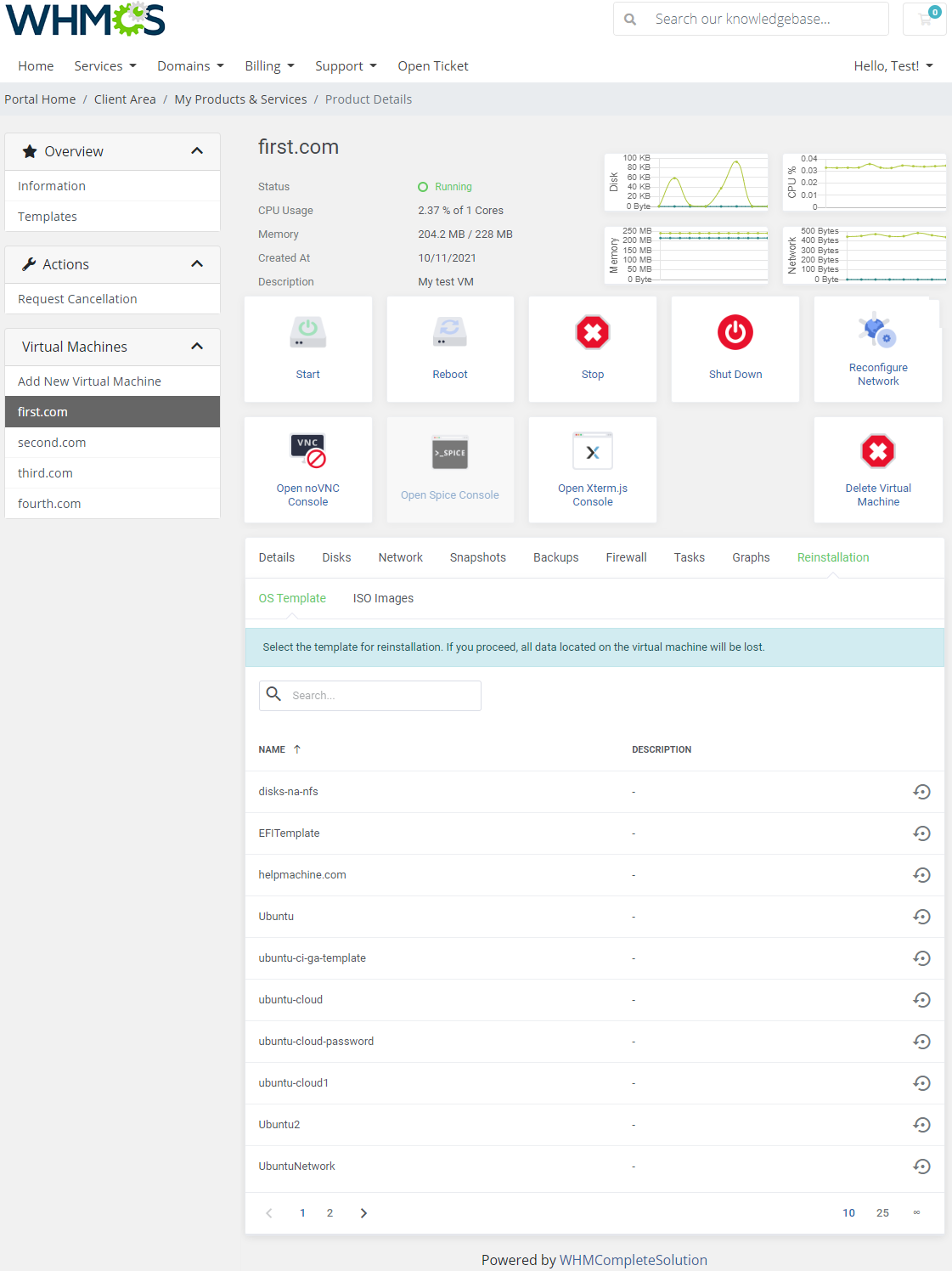The width and height of the screenshot is (952, 1271).
Task: Open My Products & Services breadcrumb
Action: pos(240,99)
